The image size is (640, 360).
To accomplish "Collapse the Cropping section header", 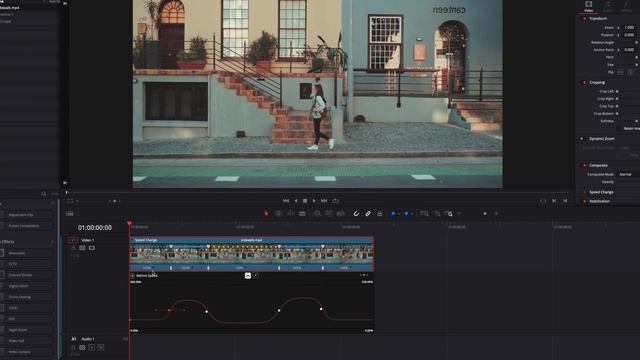I will point(597,82).
